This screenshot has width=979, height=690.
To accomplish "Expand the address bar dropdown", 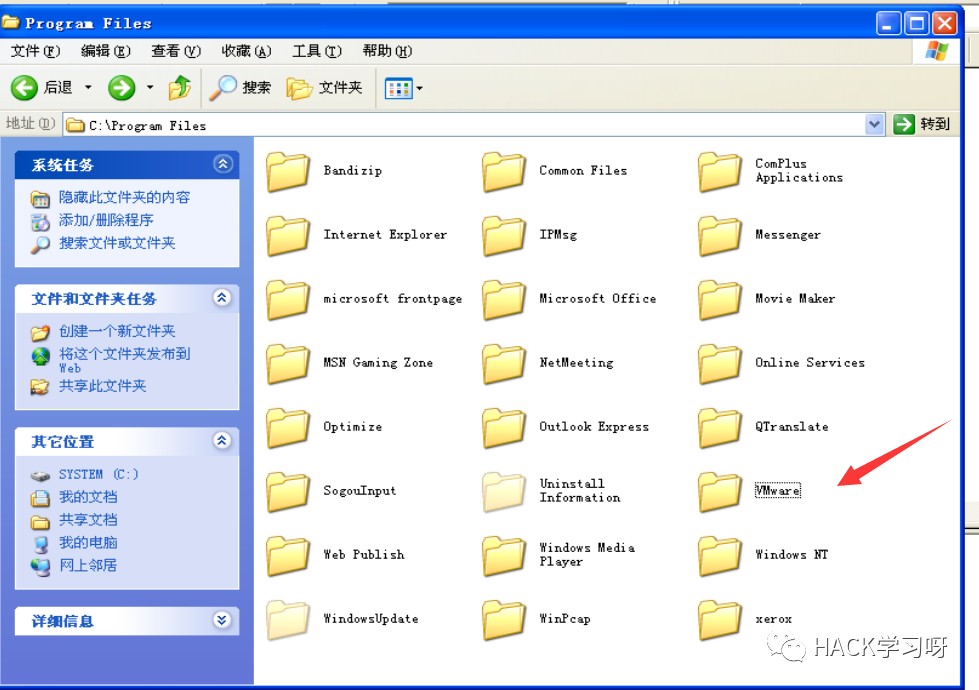I will (874, 125).
